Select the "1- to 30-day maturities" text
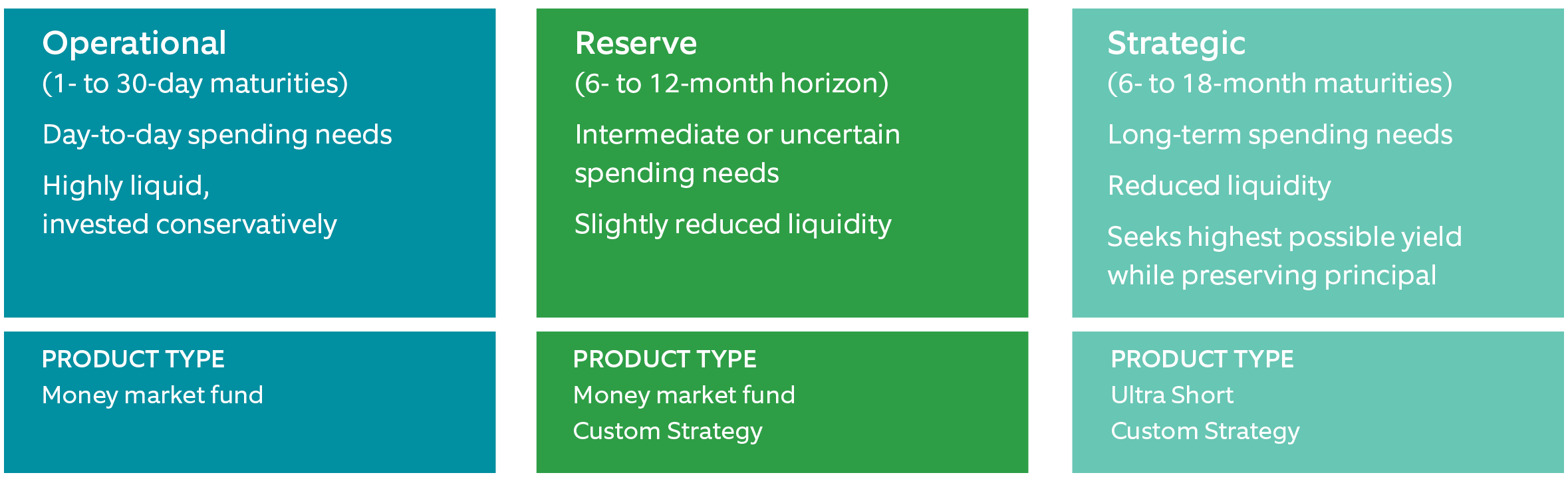 195,84
